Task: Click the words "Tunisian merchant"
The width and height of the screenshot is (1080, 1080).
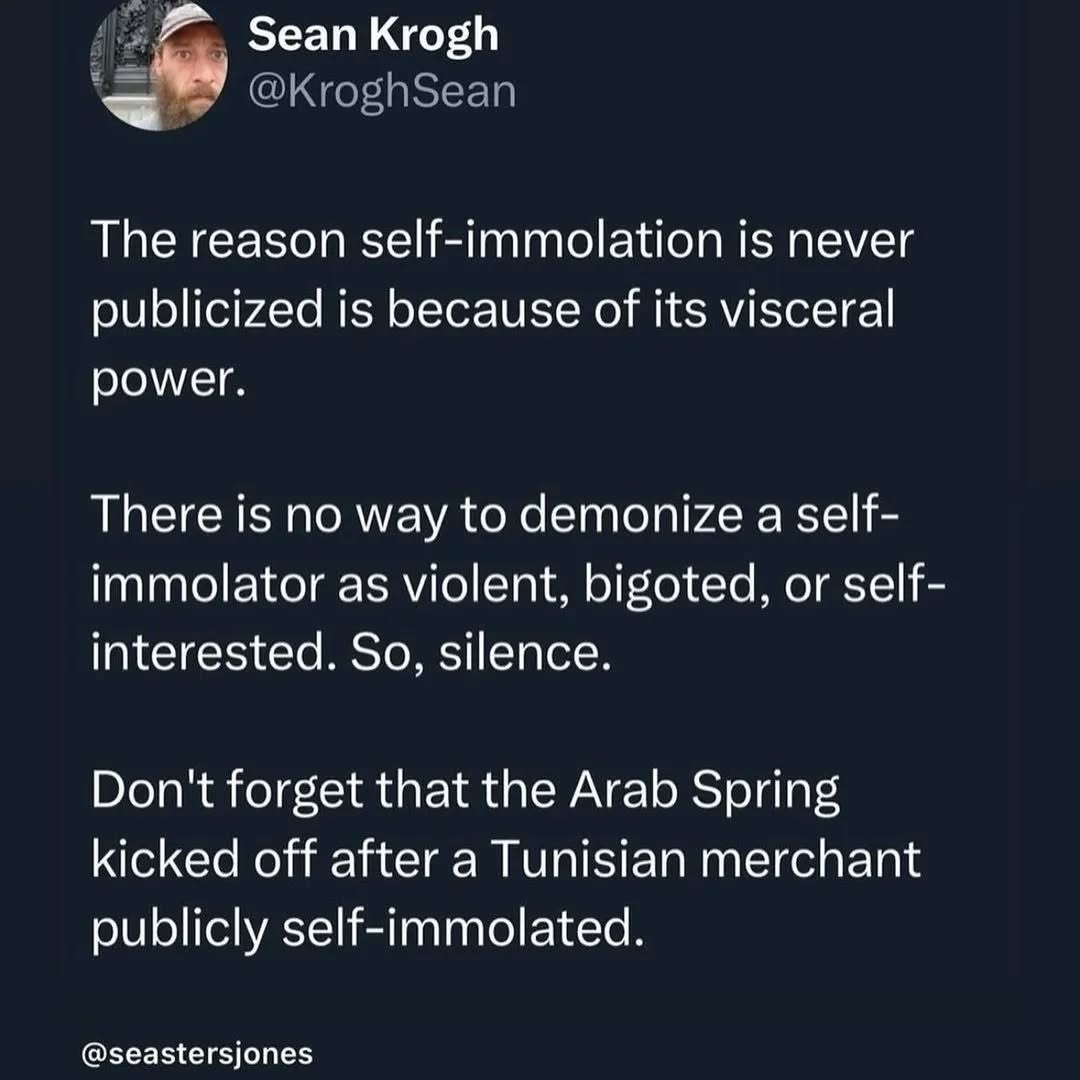Action: click(706, 861)
